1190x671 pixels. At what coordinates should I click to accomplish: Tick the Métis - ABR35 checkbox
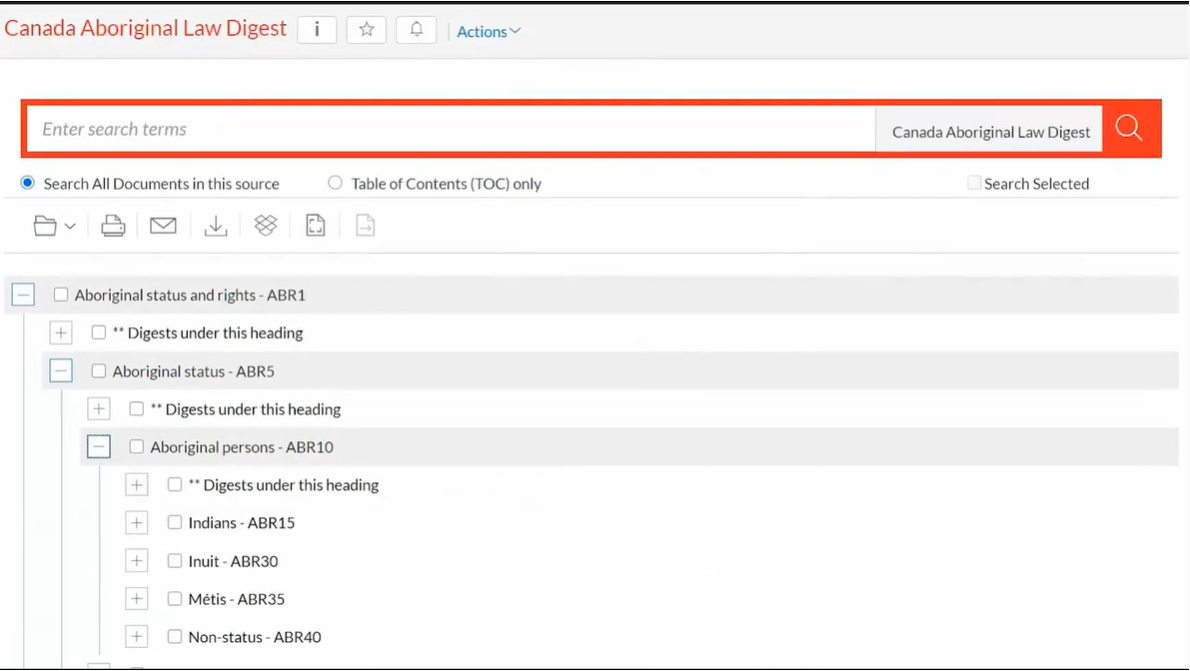[175, 599]
